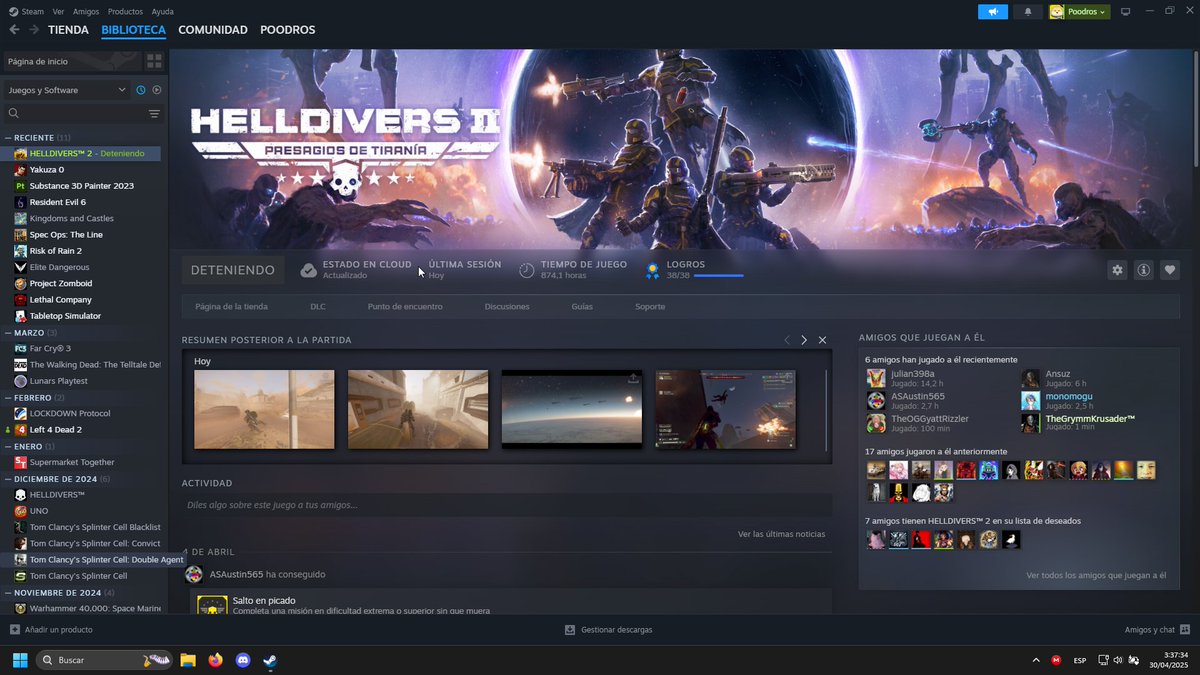This screenshot has width=1200, height=675.
Task: Click the activity message input field
Action: 507,505
